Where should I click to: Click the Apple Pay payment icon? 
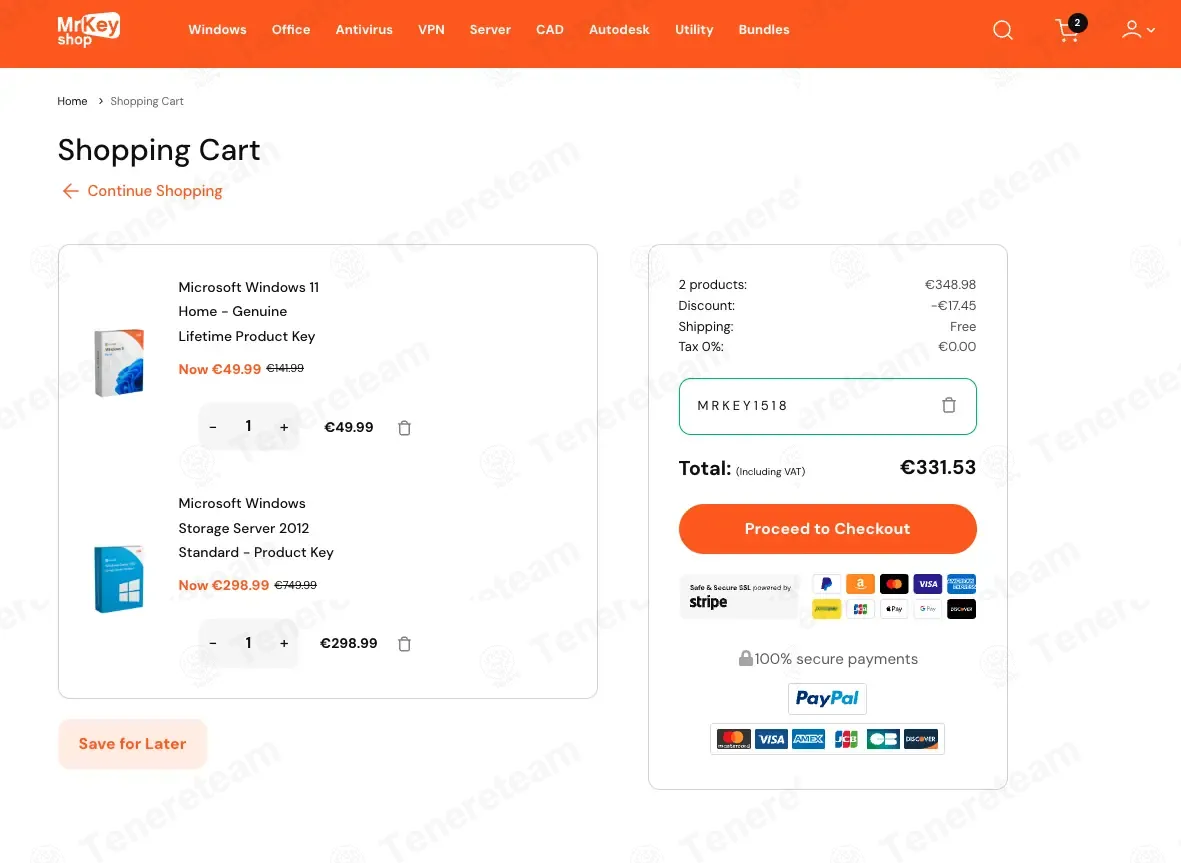point(894,608)
